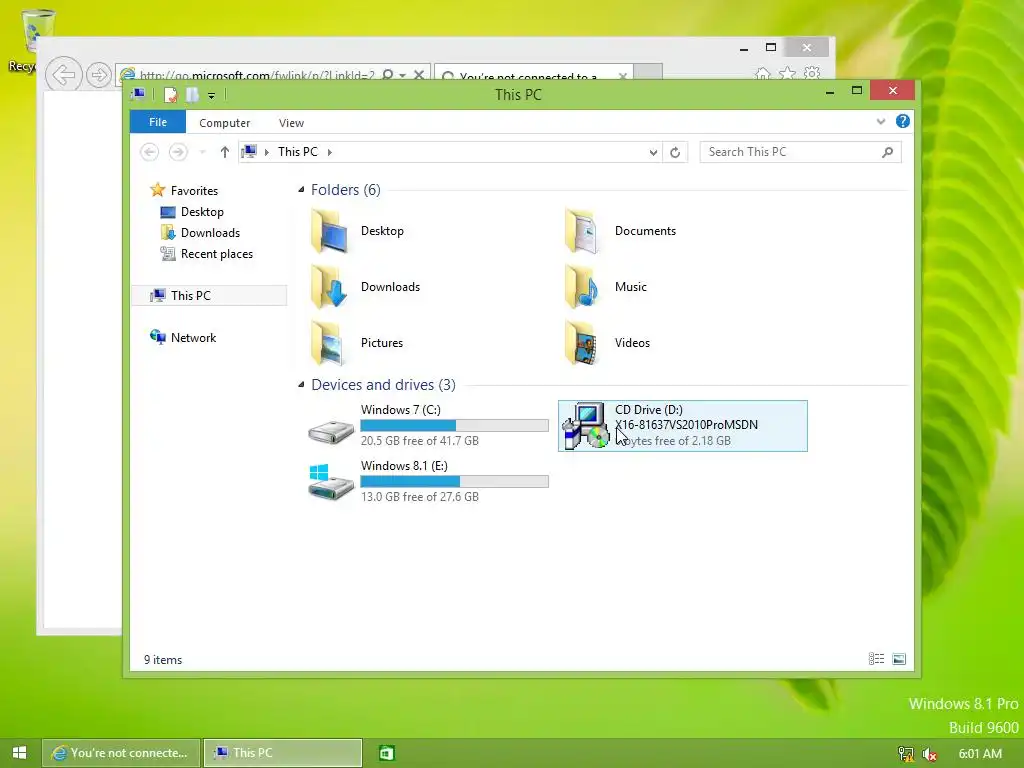Click the Search This PC field

click(801, 152)
